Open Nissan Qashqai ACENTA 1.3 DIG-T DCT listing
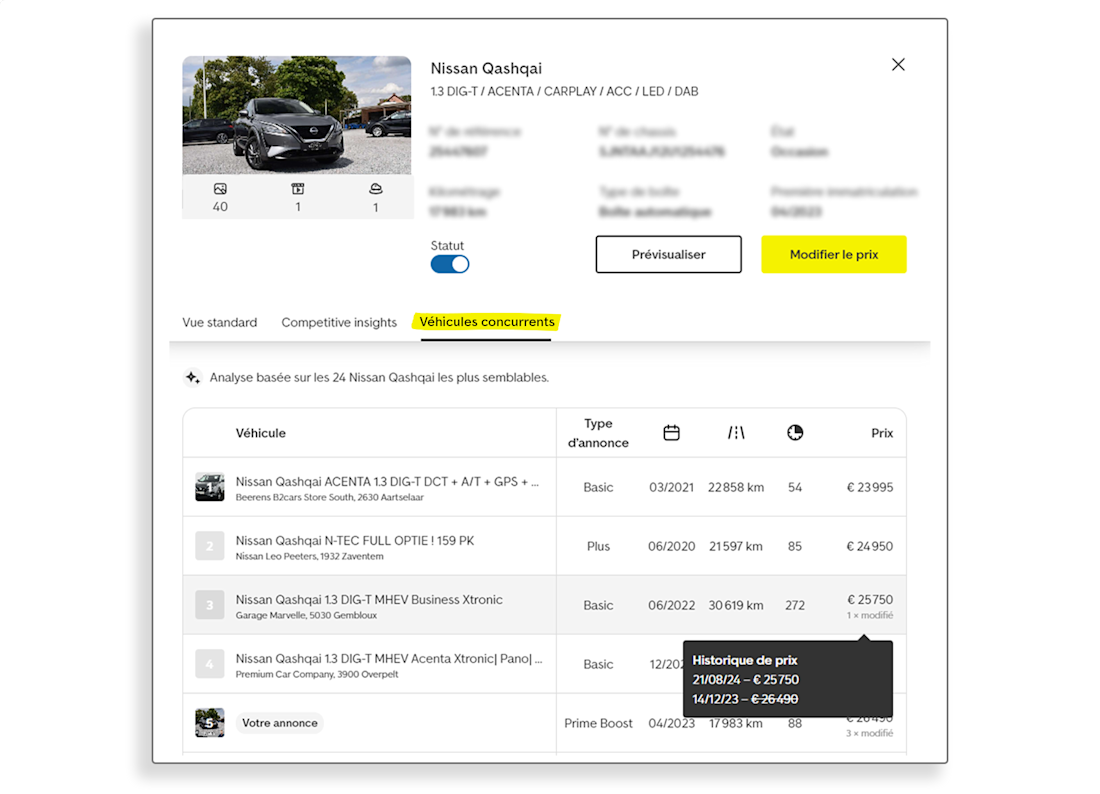1100x794 pixels. (x=387, y=482)
